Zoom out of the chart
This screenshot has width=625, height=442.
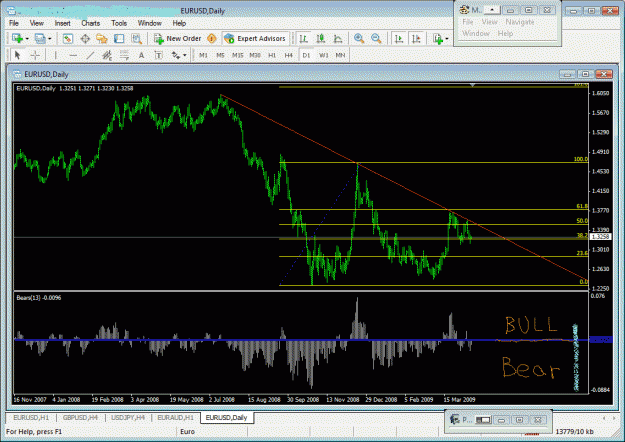[x=376, y=39]
